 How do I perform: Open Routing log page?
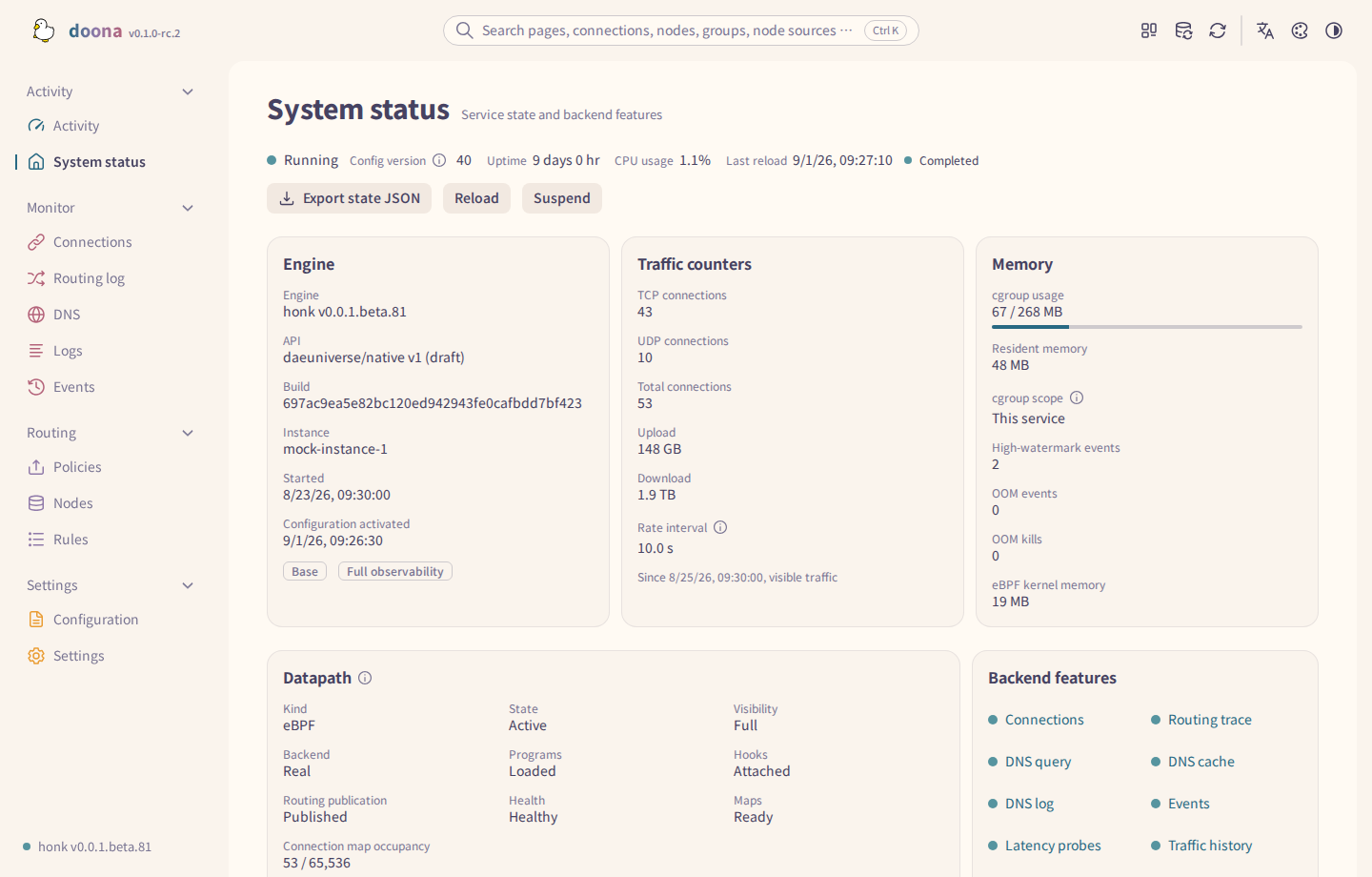[x=111, y=278]
